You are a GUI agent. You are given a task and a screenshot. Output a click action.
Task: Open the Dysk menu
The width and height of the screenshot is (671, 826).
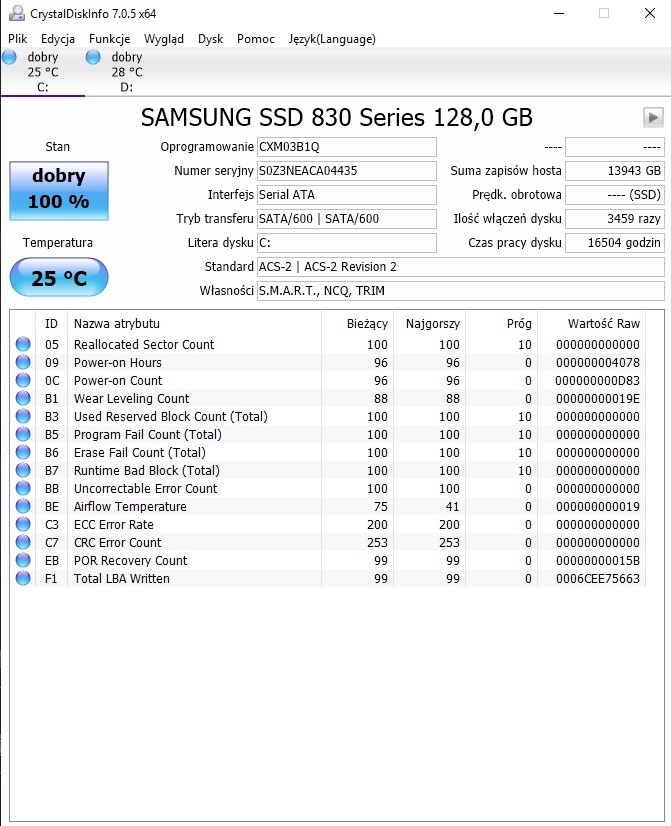click(x=211, y=39)
